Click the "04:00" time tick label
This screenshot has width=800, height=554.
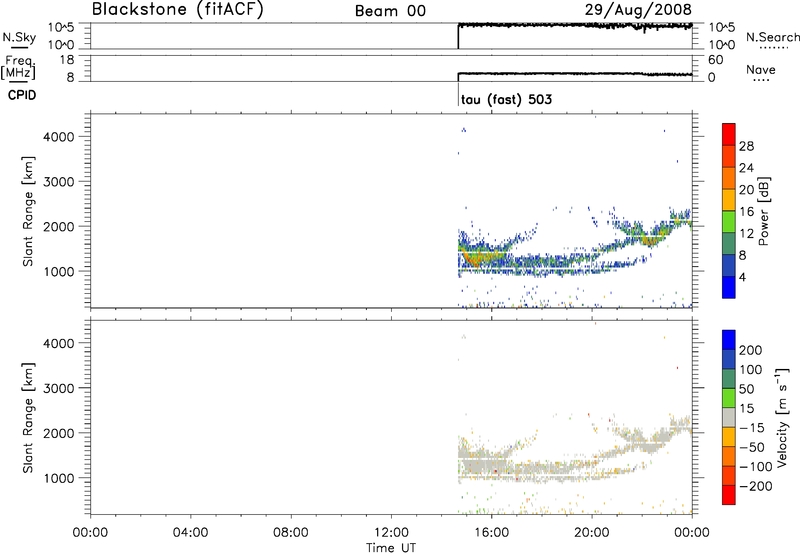[x=190, y=533]
